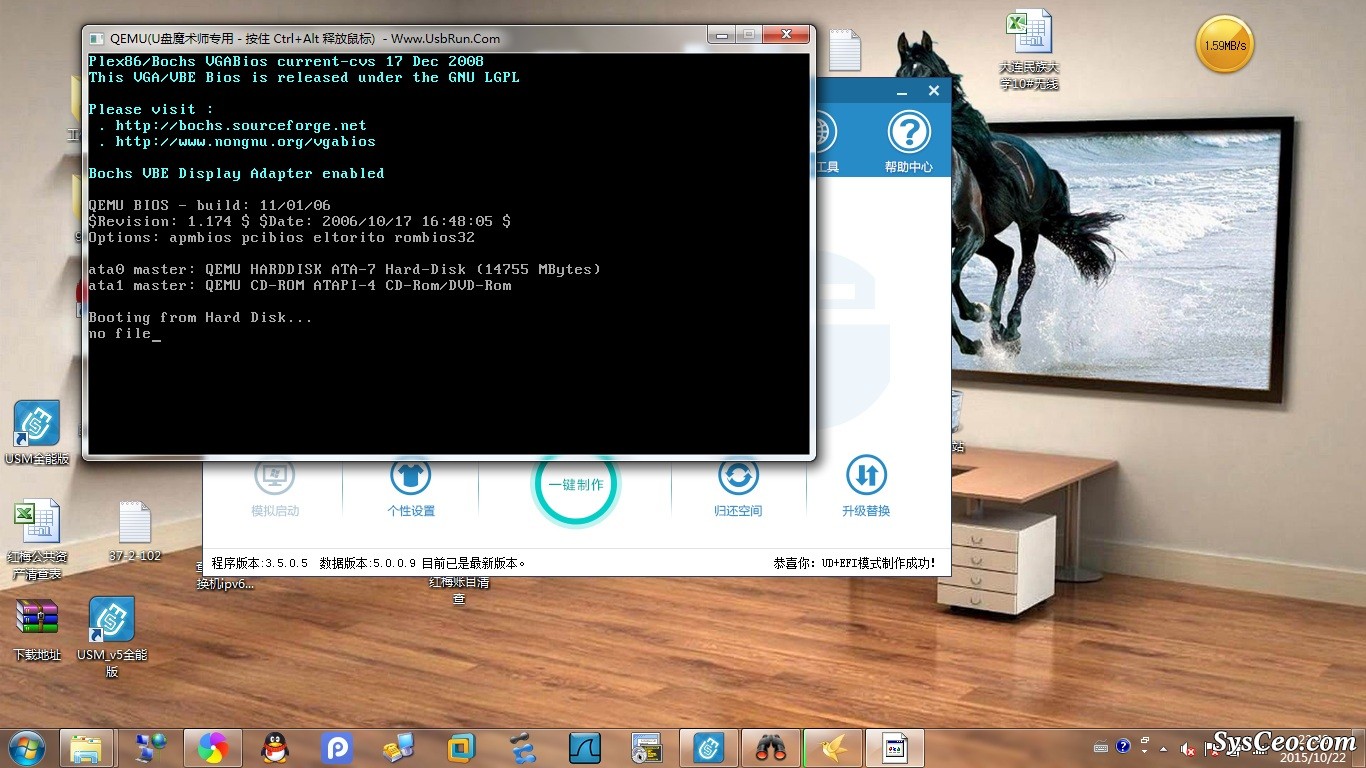Select the USM_v5全能版 desktop shortcut
1366x768 pixels.
[112, 637]
